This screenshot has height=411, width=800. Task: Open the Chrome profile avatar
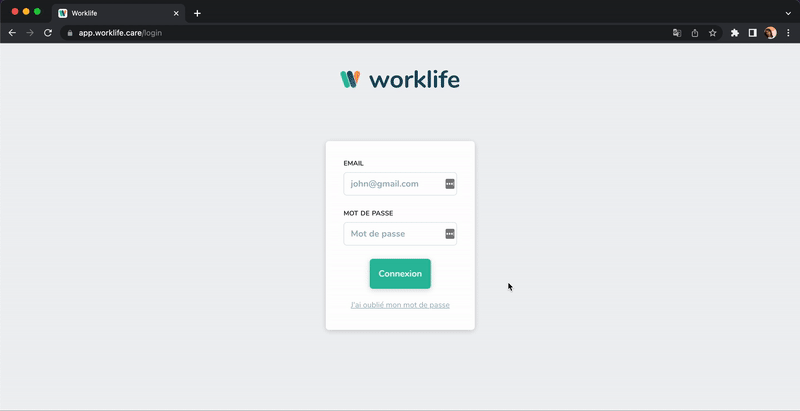[x=770, y=33]
